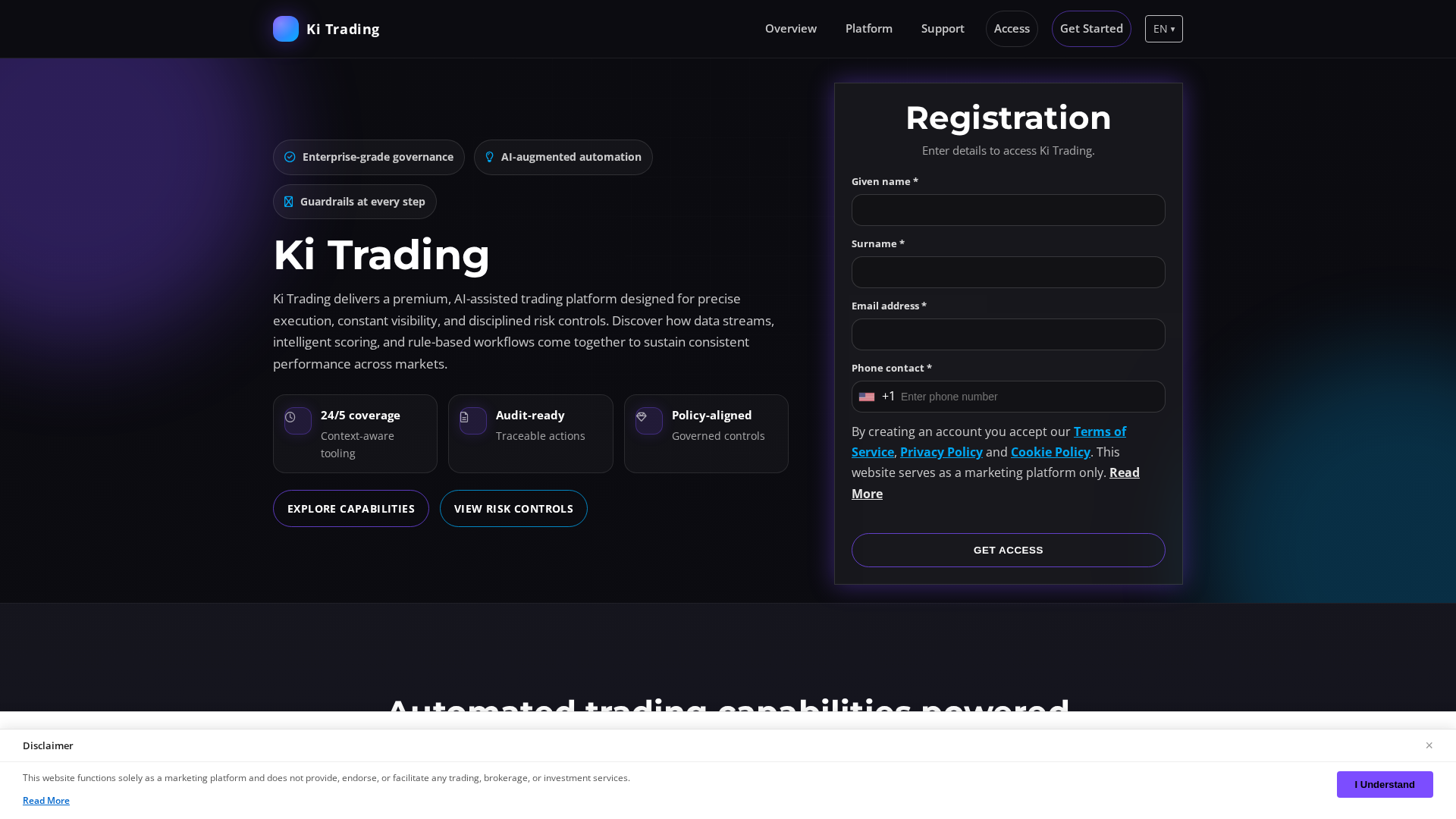Open the Support nav item
The width and height of the screenshot is (1456, 819).
pos(943,29)
